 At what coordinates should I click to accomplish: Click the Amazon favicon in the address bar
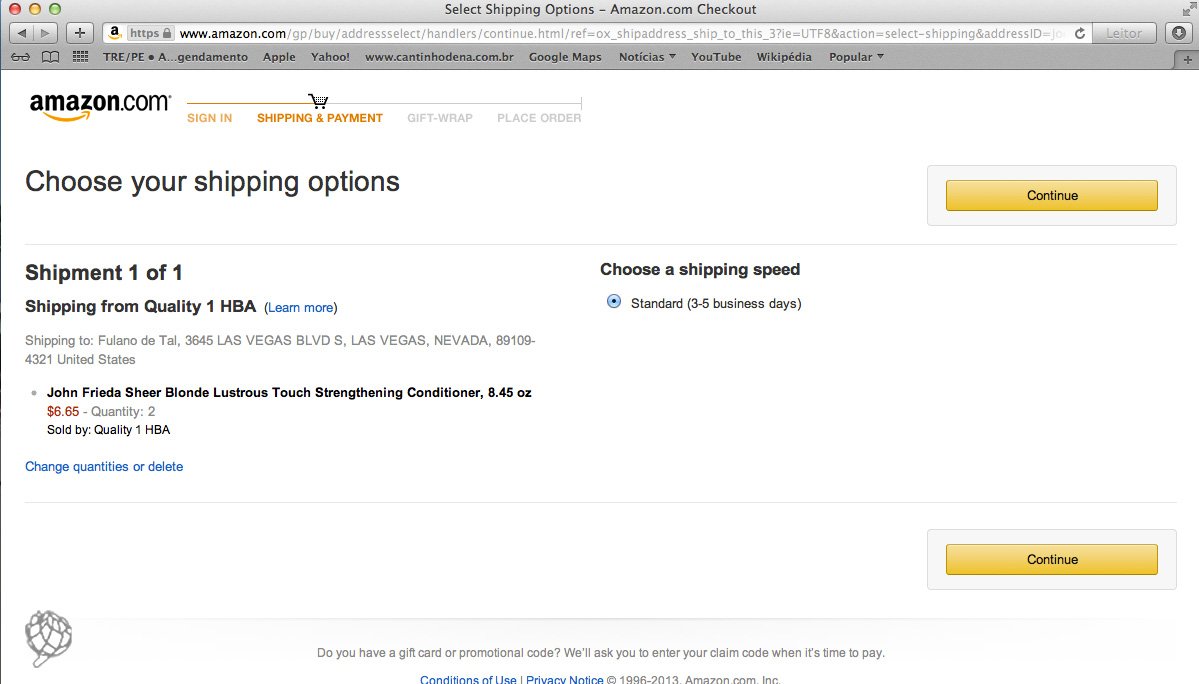click(113, 31)
